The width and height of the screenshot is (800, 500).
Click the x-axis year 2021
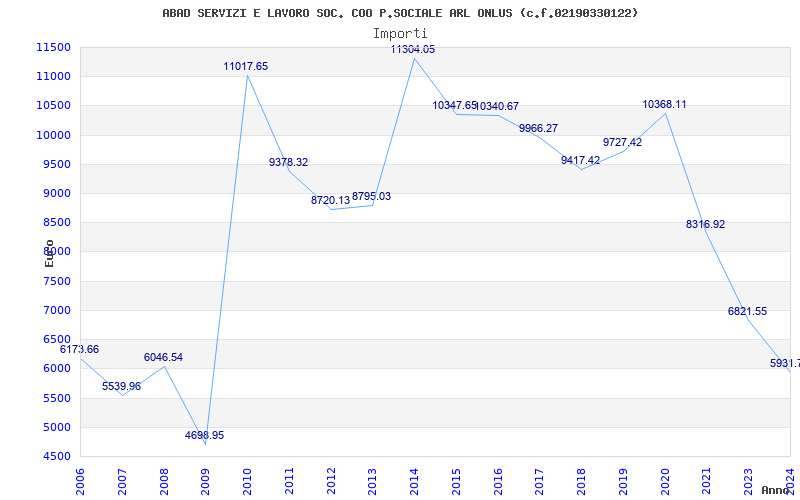point(707,481)
